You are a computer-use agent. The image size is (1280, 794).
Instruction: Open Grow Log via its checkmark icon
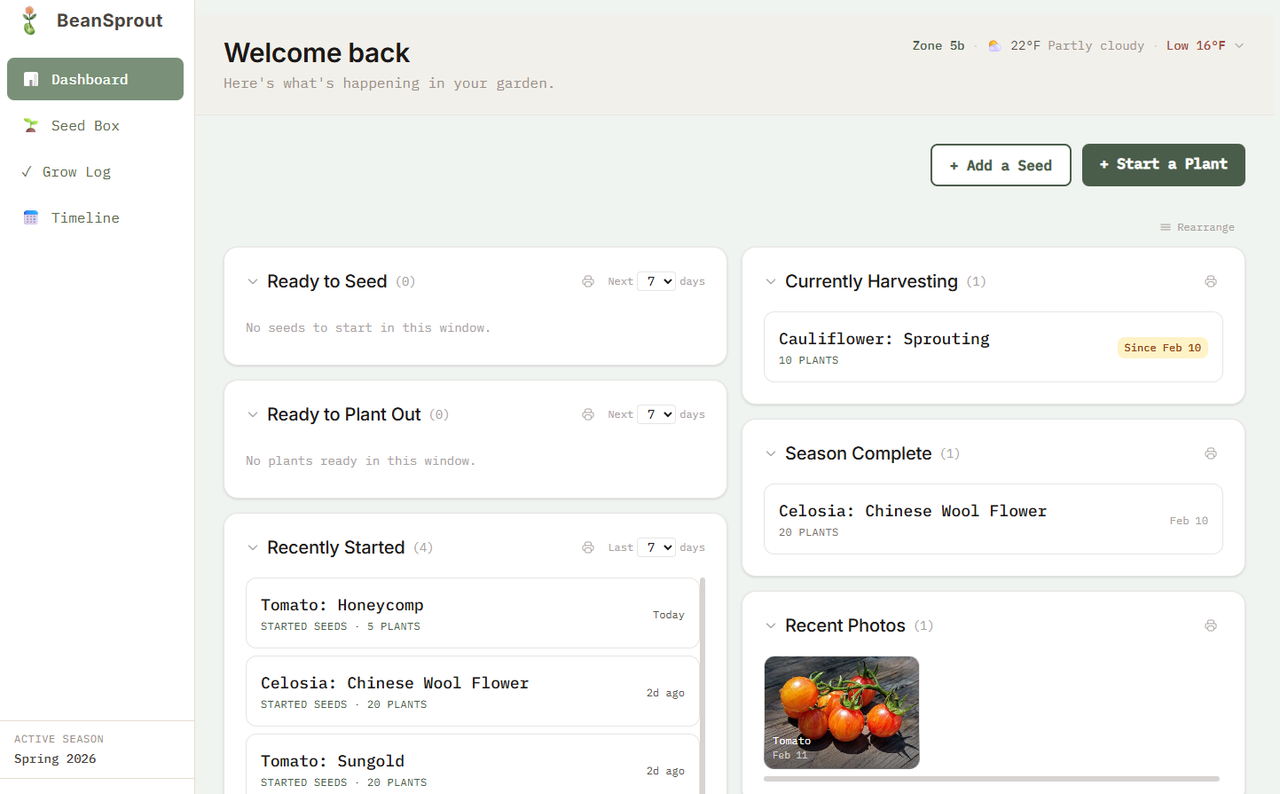(x=27, y=171)
